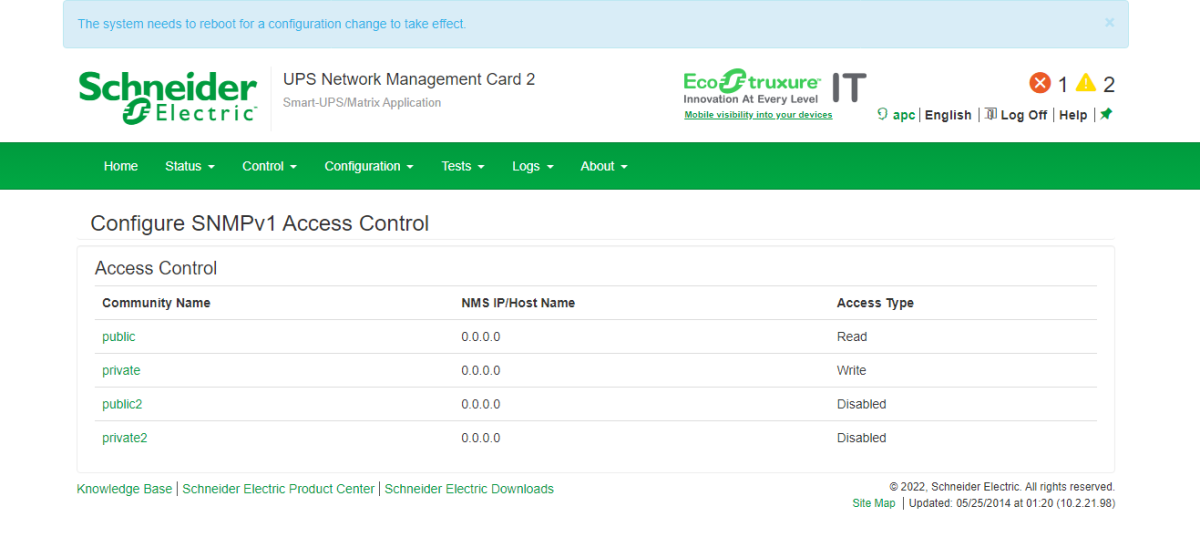This screenshot has width=1200, height=548.
Task: Click the warning alarm count 2
Action: [1109, 85]
